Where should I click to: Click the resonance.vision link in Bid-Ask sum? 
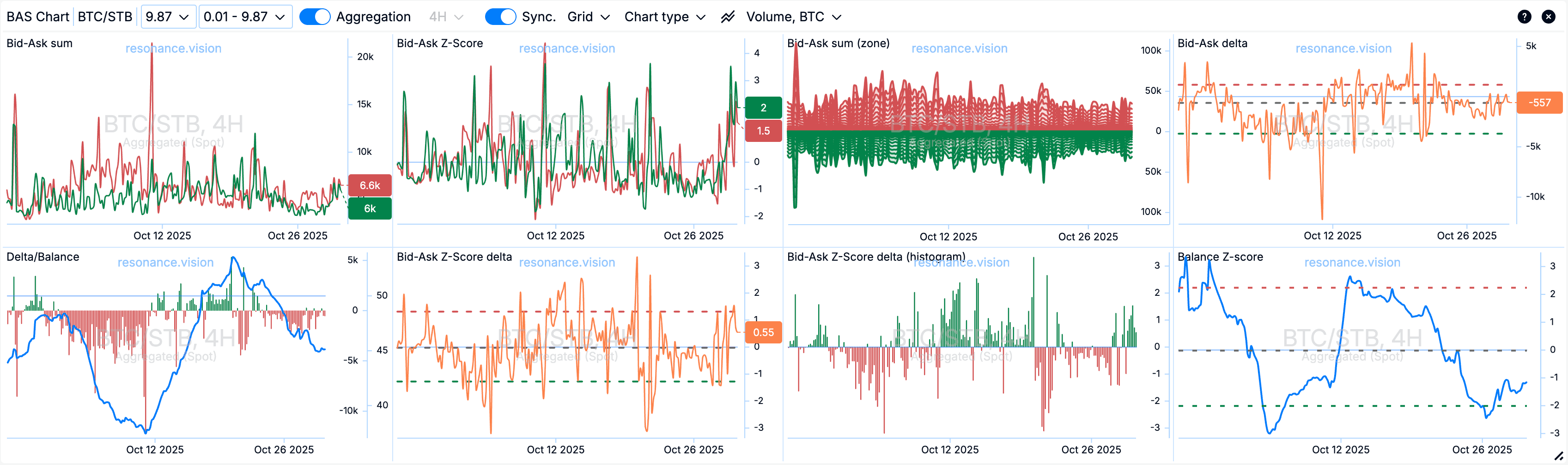[x=174, y=49]
